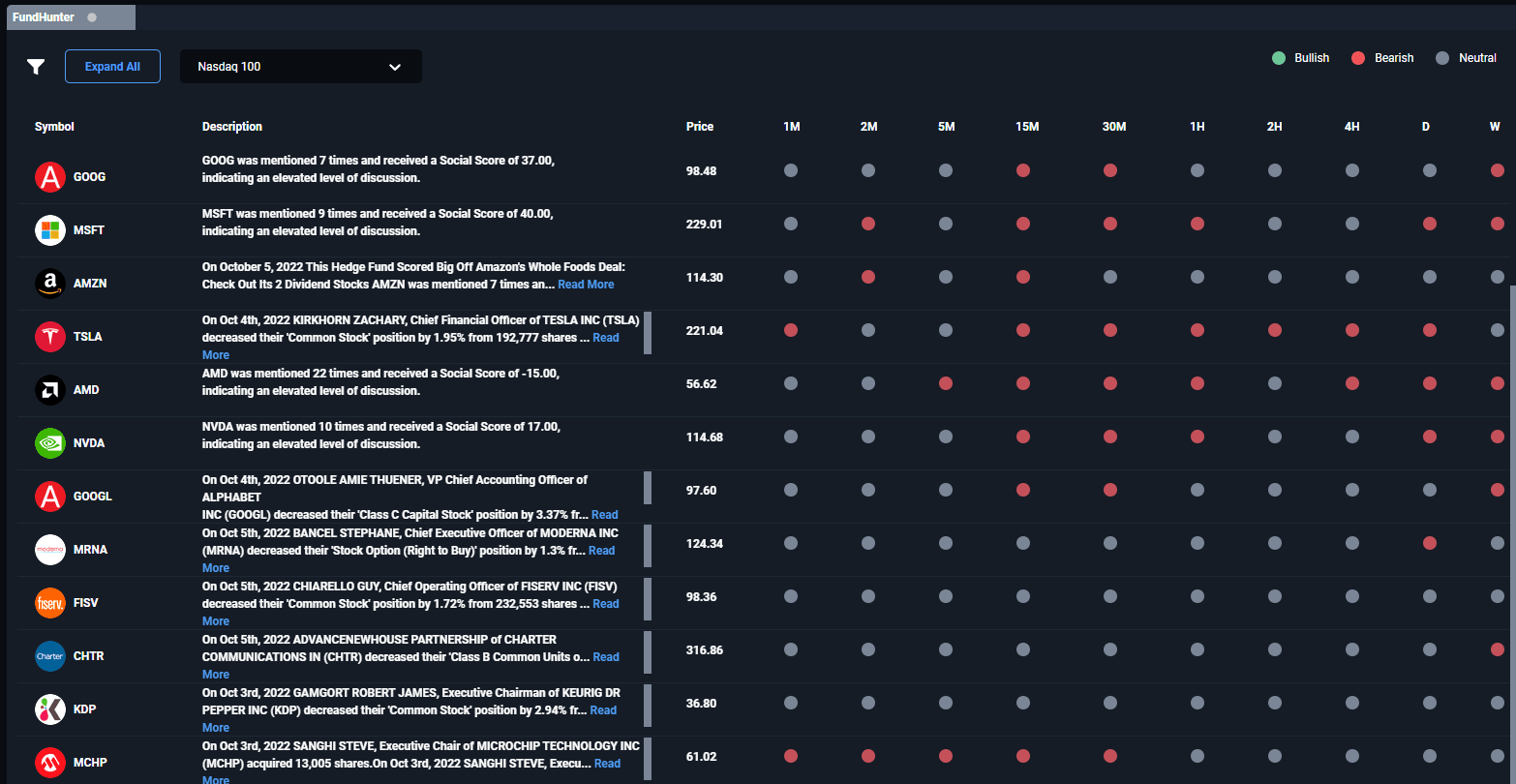Expand the MRNA description gray bar

tap(648, 546)
